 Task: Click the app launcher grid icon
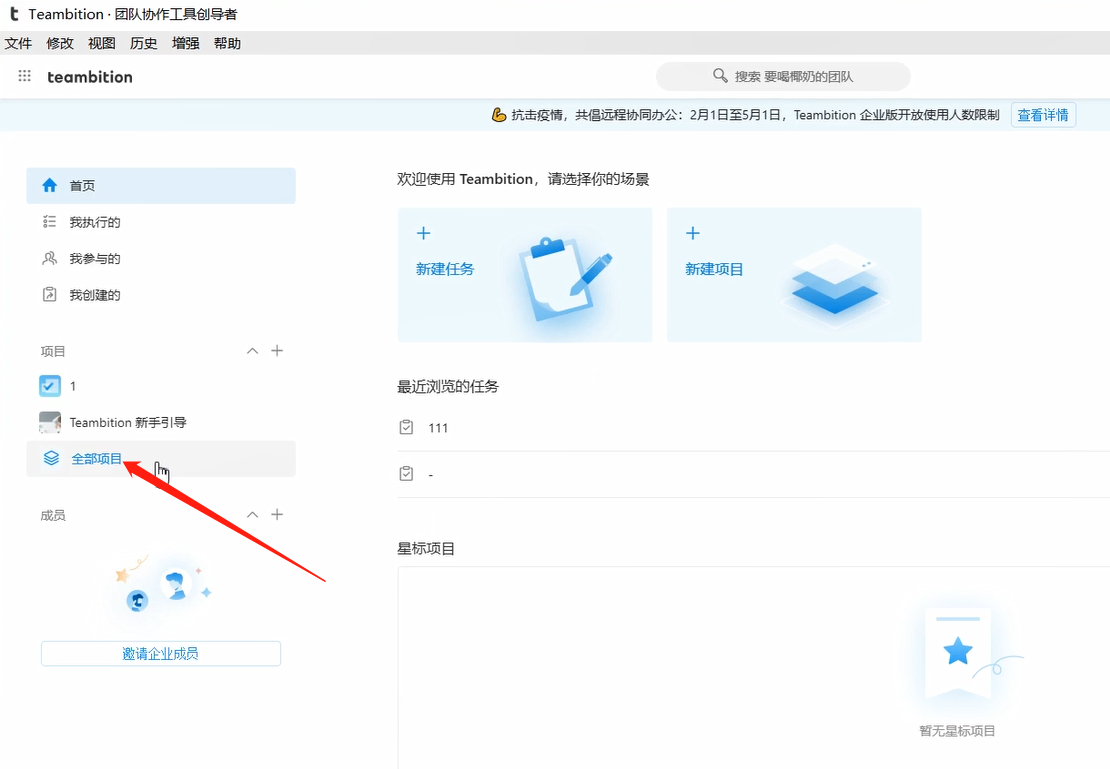[24, 76]
